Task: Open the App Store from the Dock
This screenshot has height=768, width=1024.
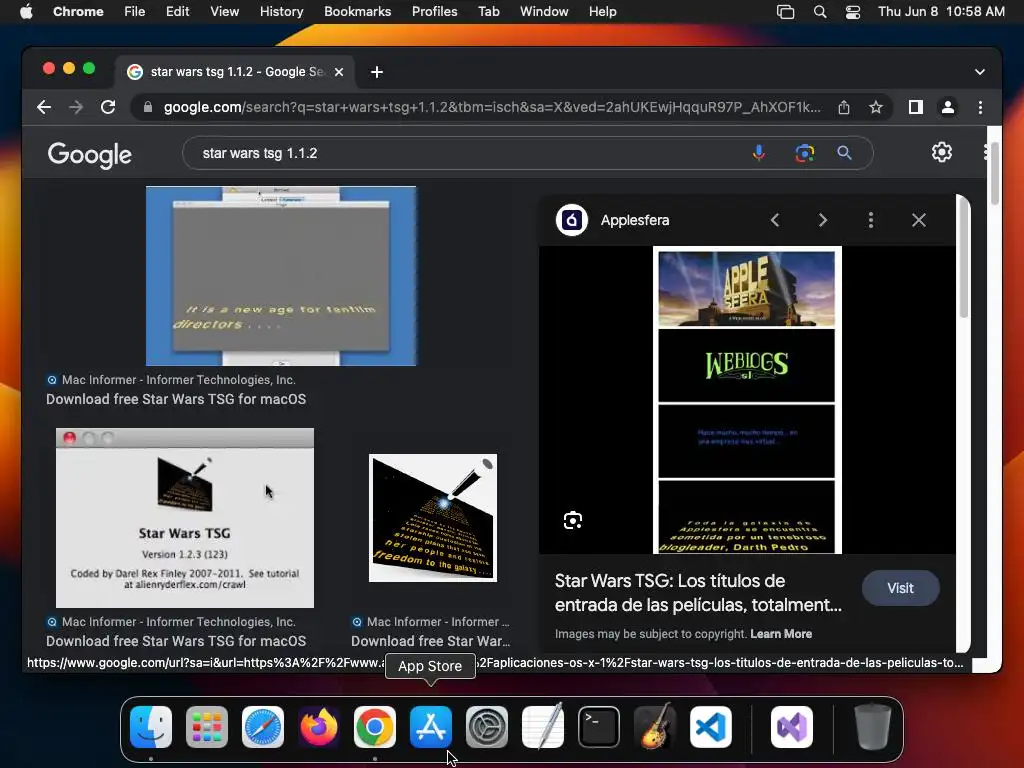Action: (x=430, y=727)
